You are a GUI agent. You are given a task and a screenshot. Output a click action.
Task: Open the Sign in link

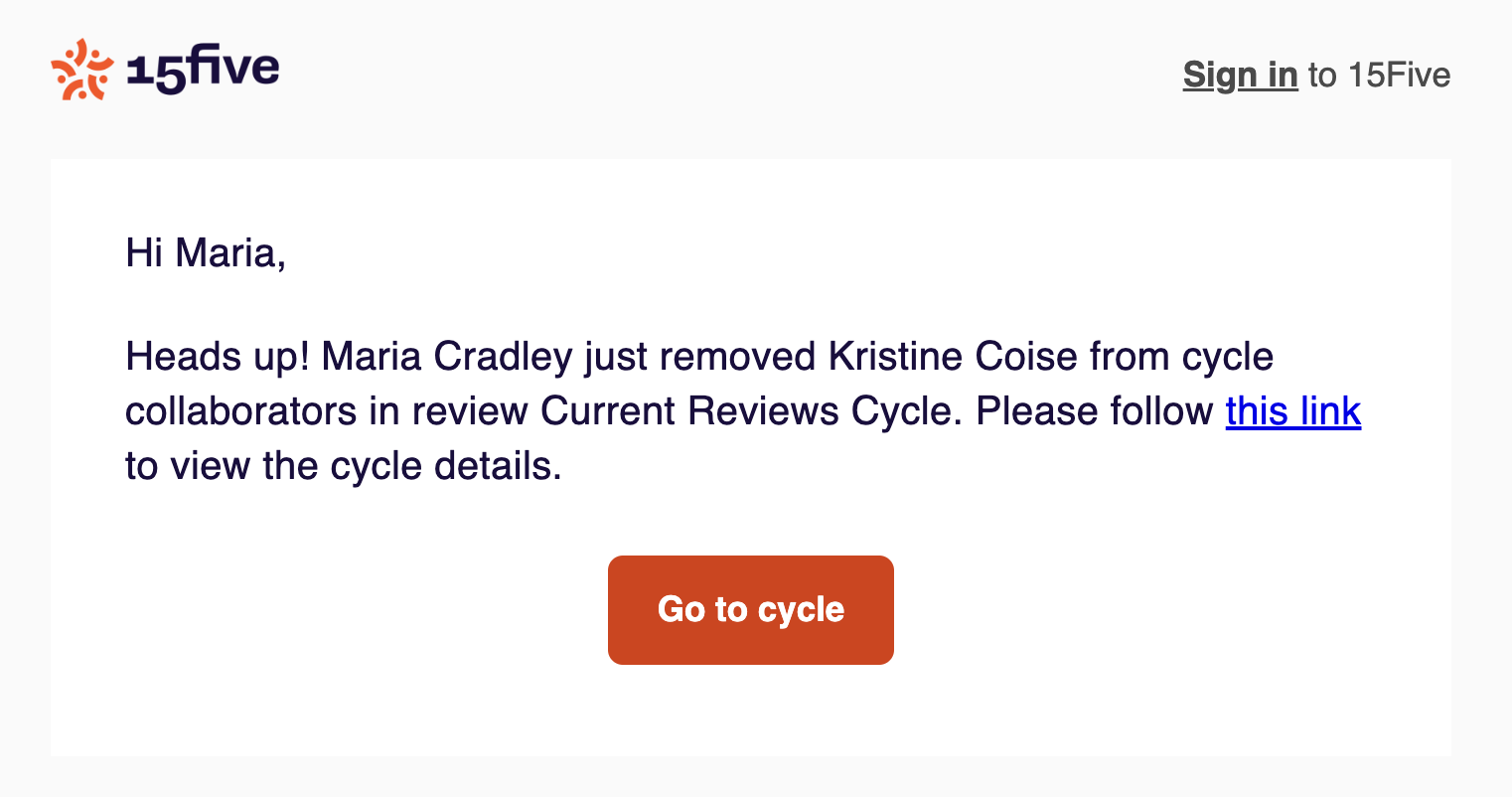[x=1240, y=75]
